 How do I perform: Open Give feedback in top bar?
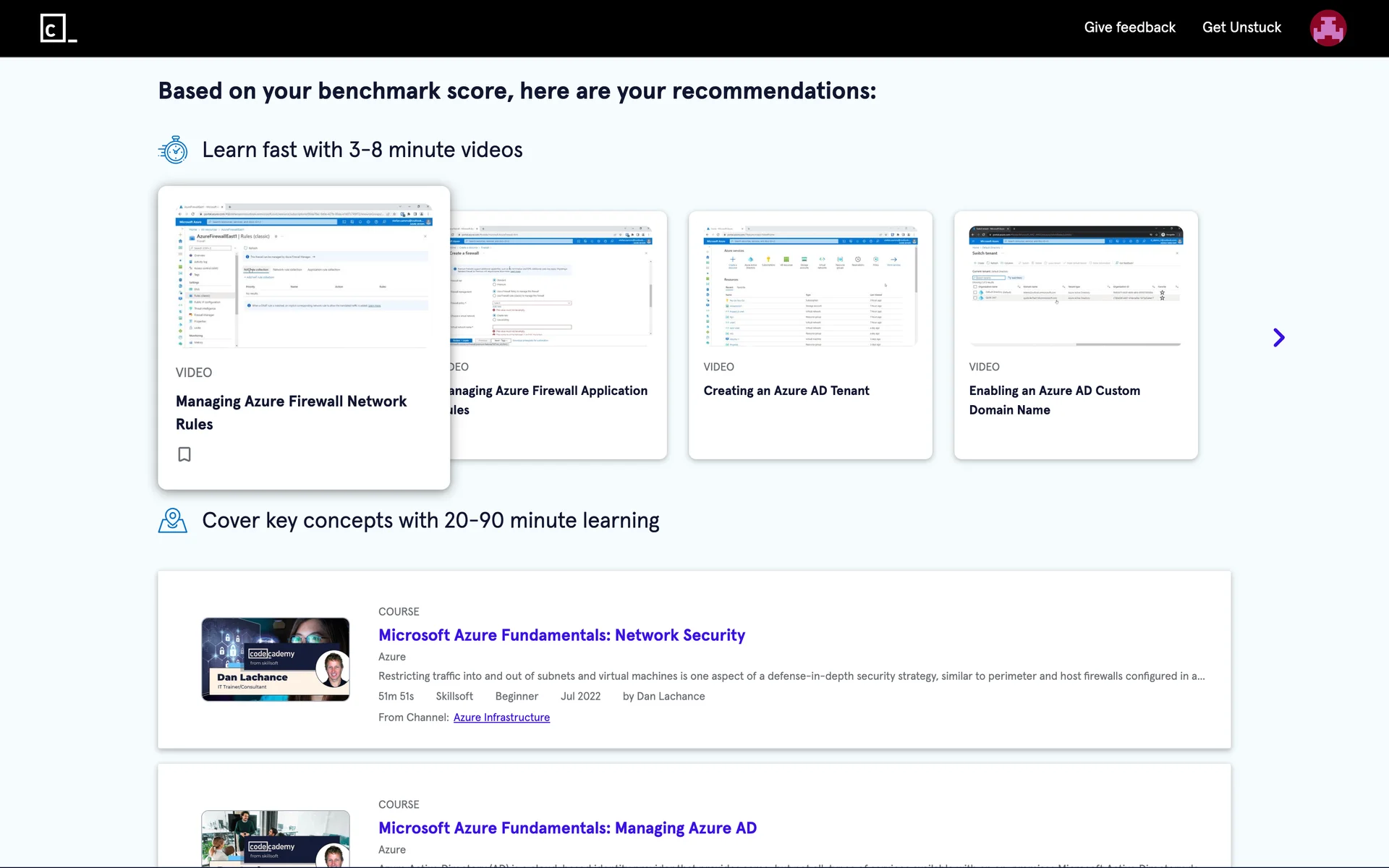pyautogui.click(x=1129, y=27)
